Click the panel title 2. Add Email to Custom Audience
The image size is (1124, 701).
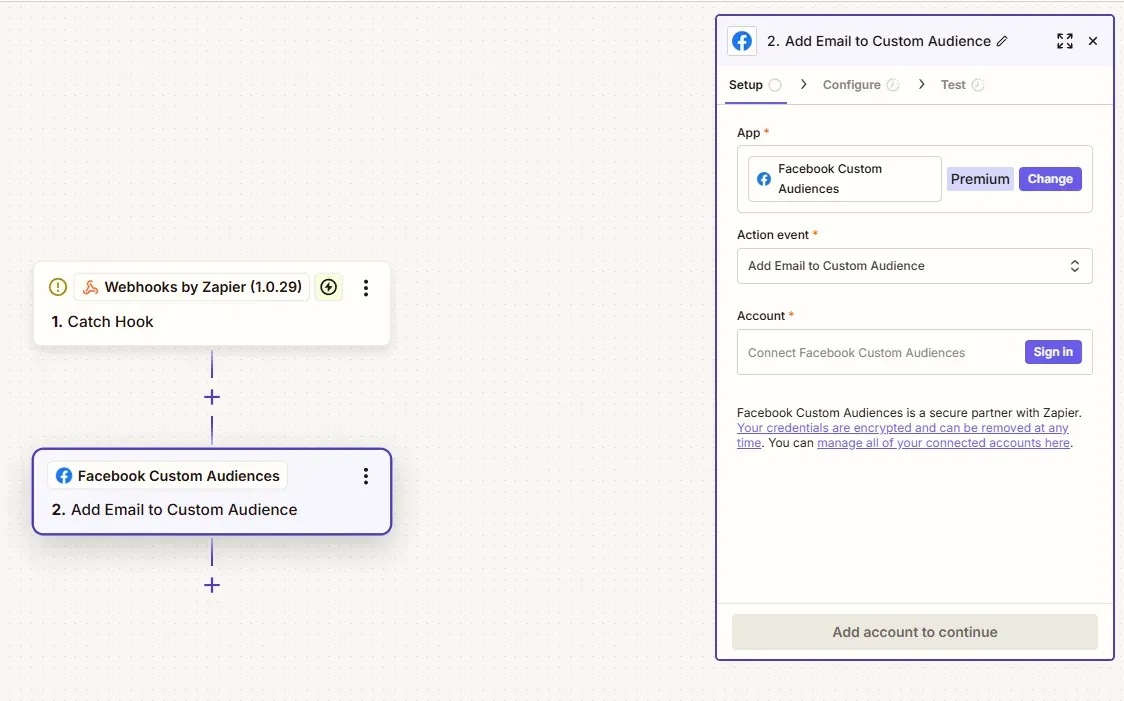pyautogui.click(x=879, y=42)
